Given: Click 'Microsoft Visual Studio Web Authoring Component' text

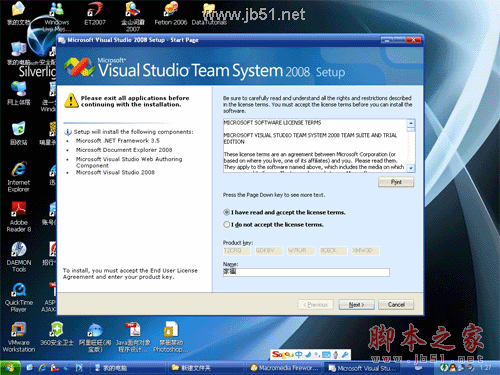Looking at the screenshot, I should click(x=129, y=162).
